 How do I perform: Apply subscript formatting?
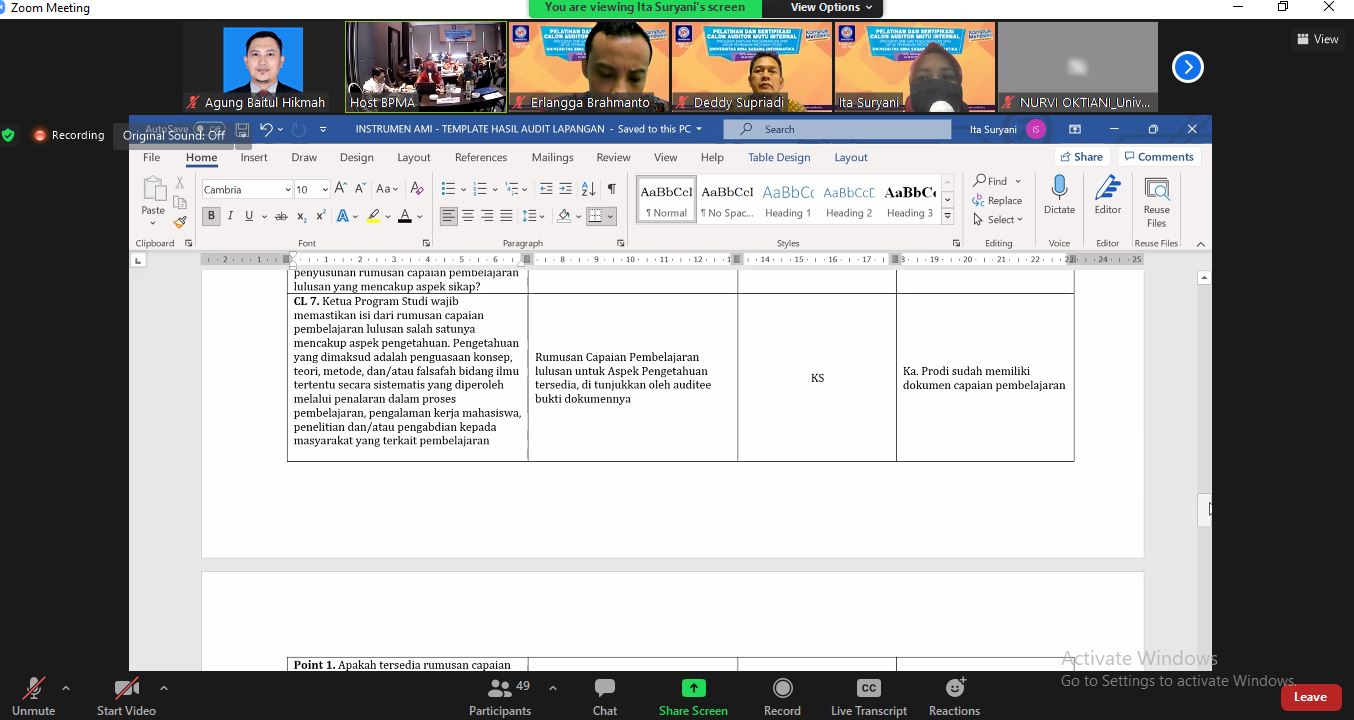(x=302, y=216)
